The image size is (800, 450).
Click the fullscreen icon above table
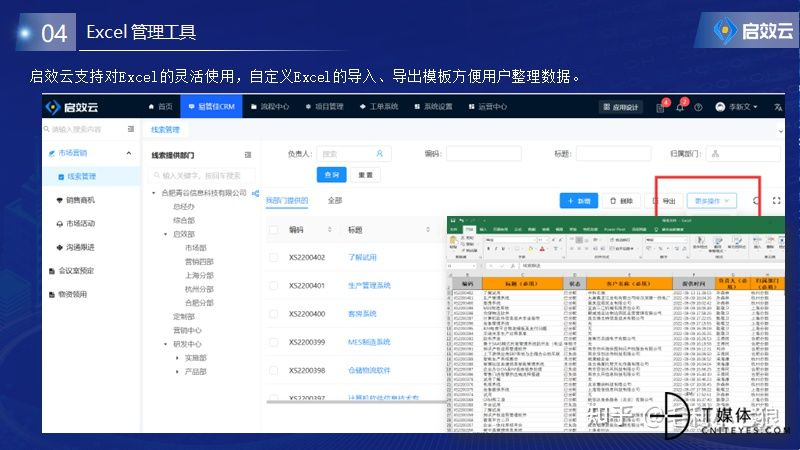(777, 201)
